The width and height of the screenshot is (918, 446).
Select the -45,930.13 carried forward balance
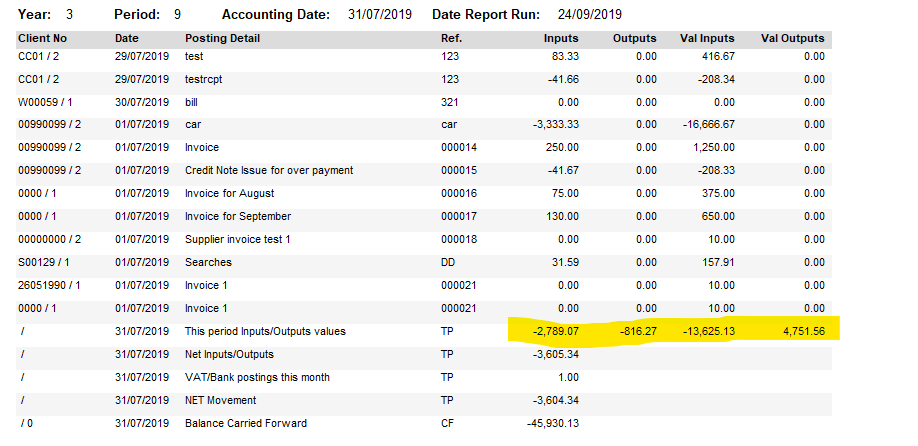pos(553,423)
